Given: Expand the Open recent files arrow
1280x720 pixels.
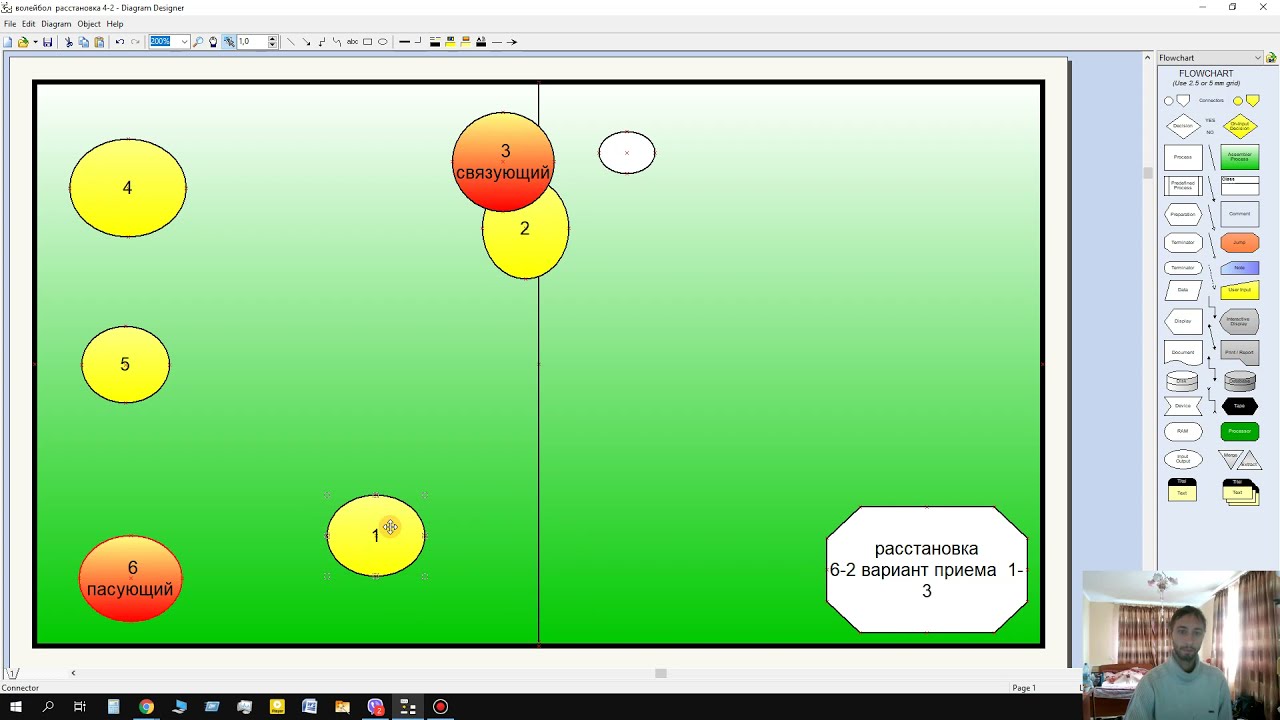Looking at the screenshot, I should [35, 42].
